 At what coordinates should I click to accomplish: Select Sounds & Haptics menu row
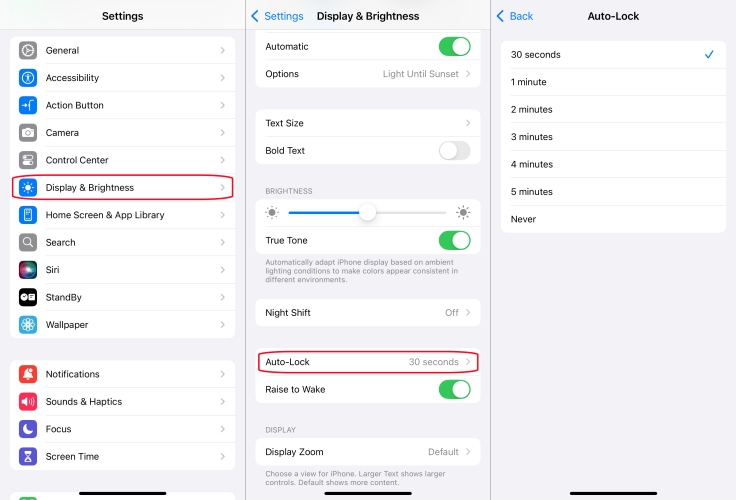point(123,401)
